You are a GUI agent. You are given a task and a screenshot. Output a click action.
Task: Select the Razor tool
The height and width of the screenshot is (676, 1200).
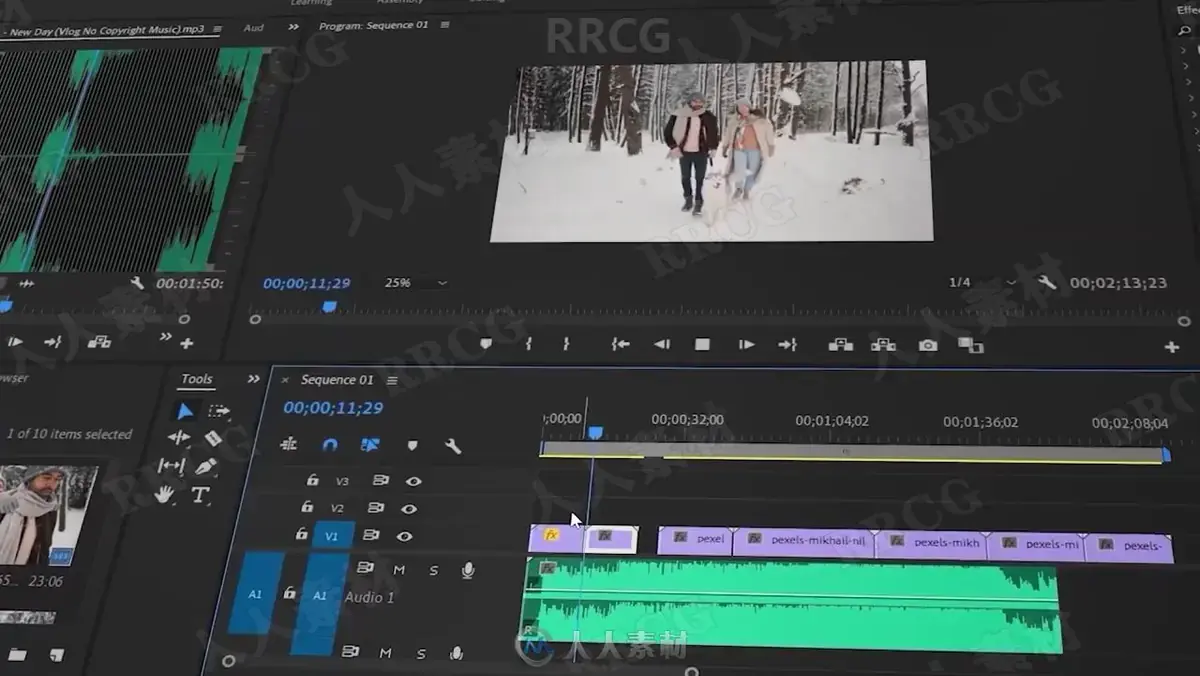pos(213,438)
